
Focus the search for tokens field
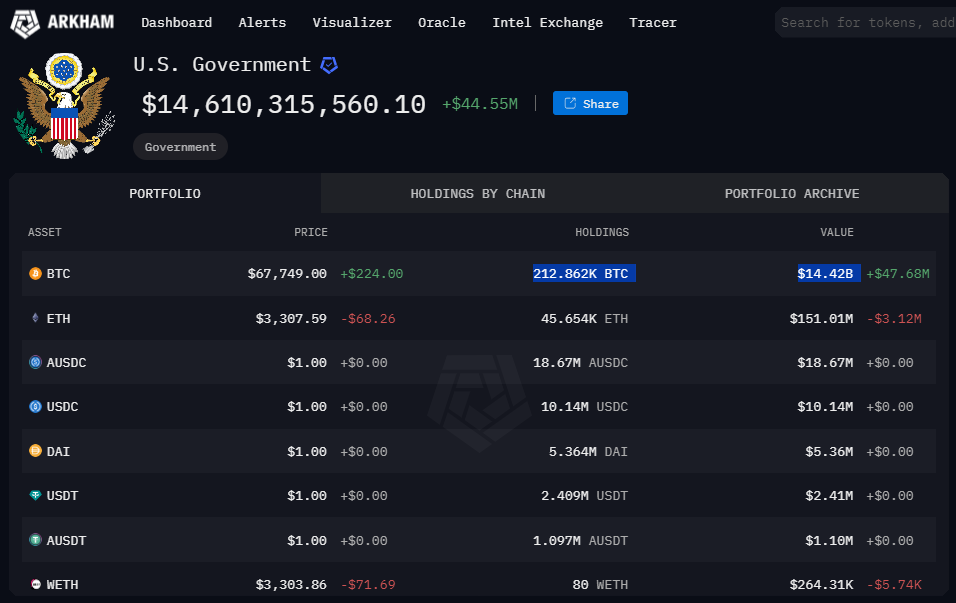click(x=866, y=23)
